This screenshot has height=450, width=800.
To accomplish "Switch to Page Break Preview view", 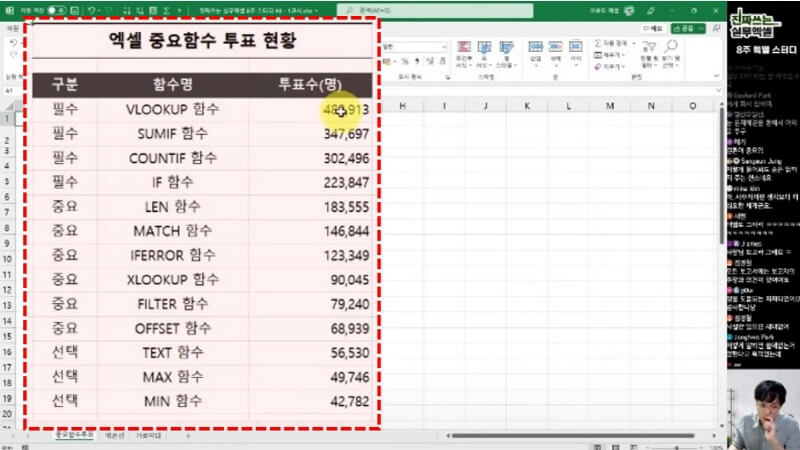I will coord(634,447).
